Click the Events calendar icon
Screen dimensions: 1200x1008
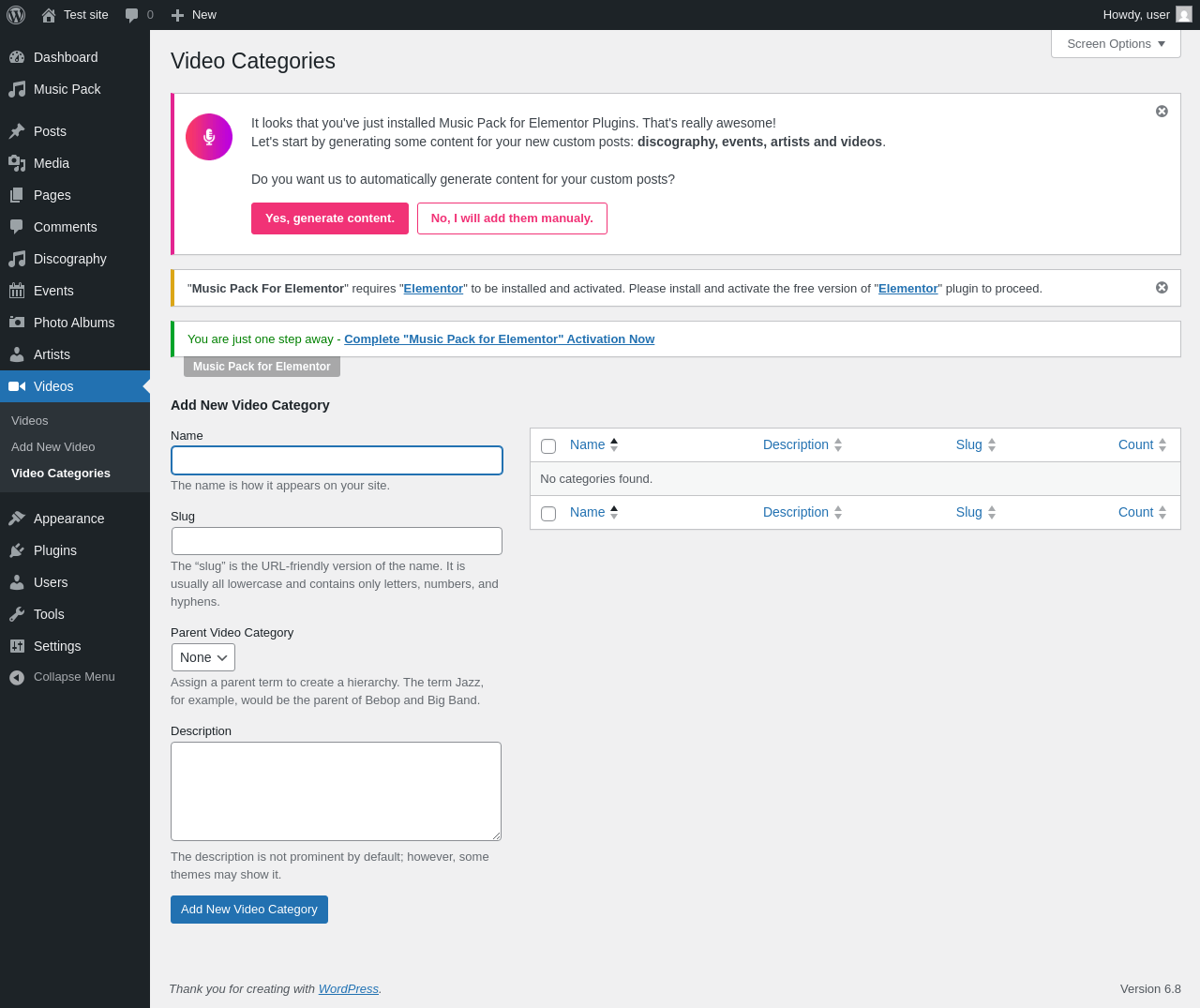coord(17,291)
